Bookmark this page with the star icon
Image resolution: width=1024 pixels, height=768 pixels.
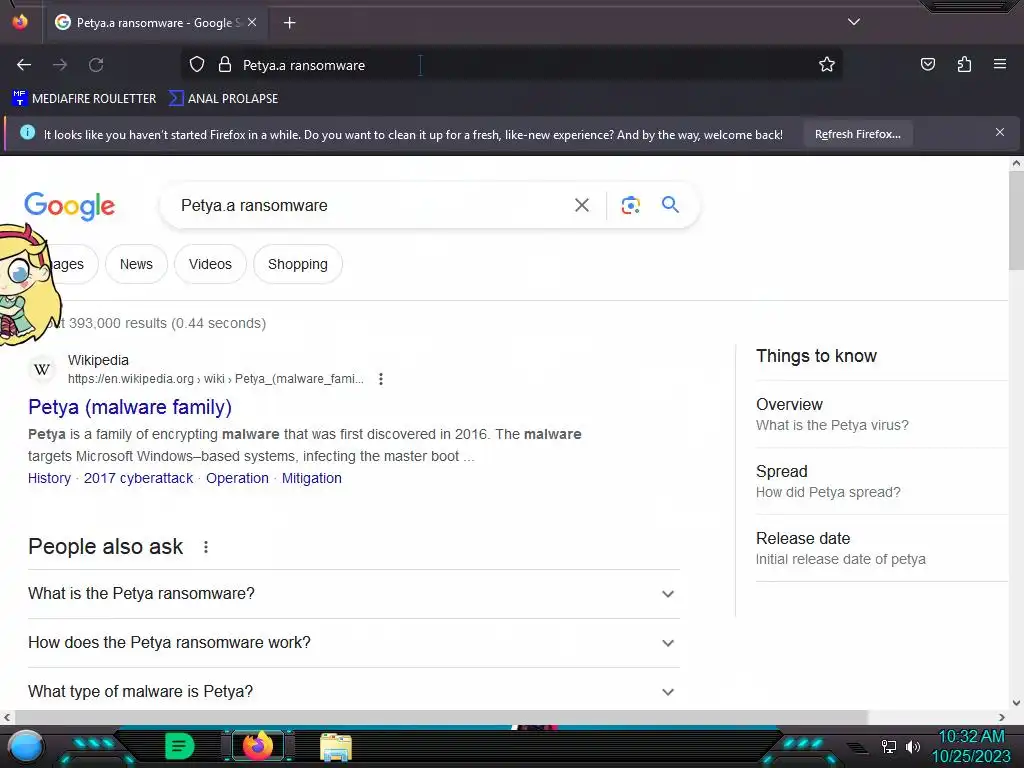pos(827,65)
